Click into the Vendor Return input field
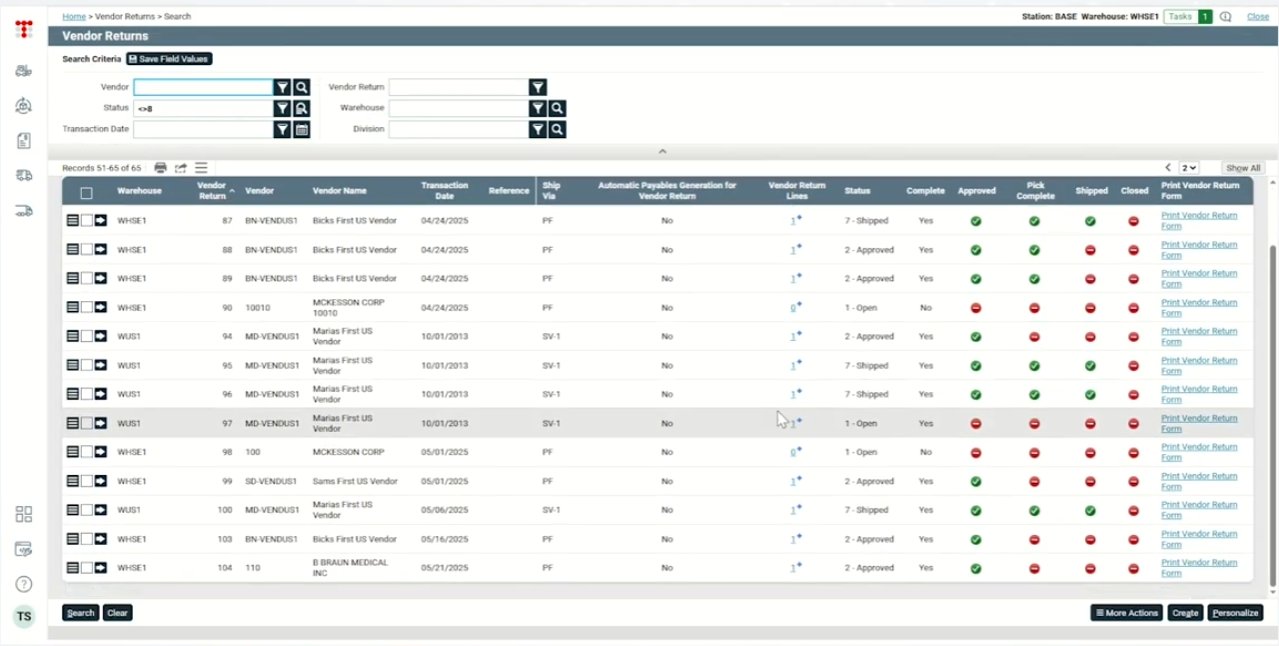 tap(458, 88)
